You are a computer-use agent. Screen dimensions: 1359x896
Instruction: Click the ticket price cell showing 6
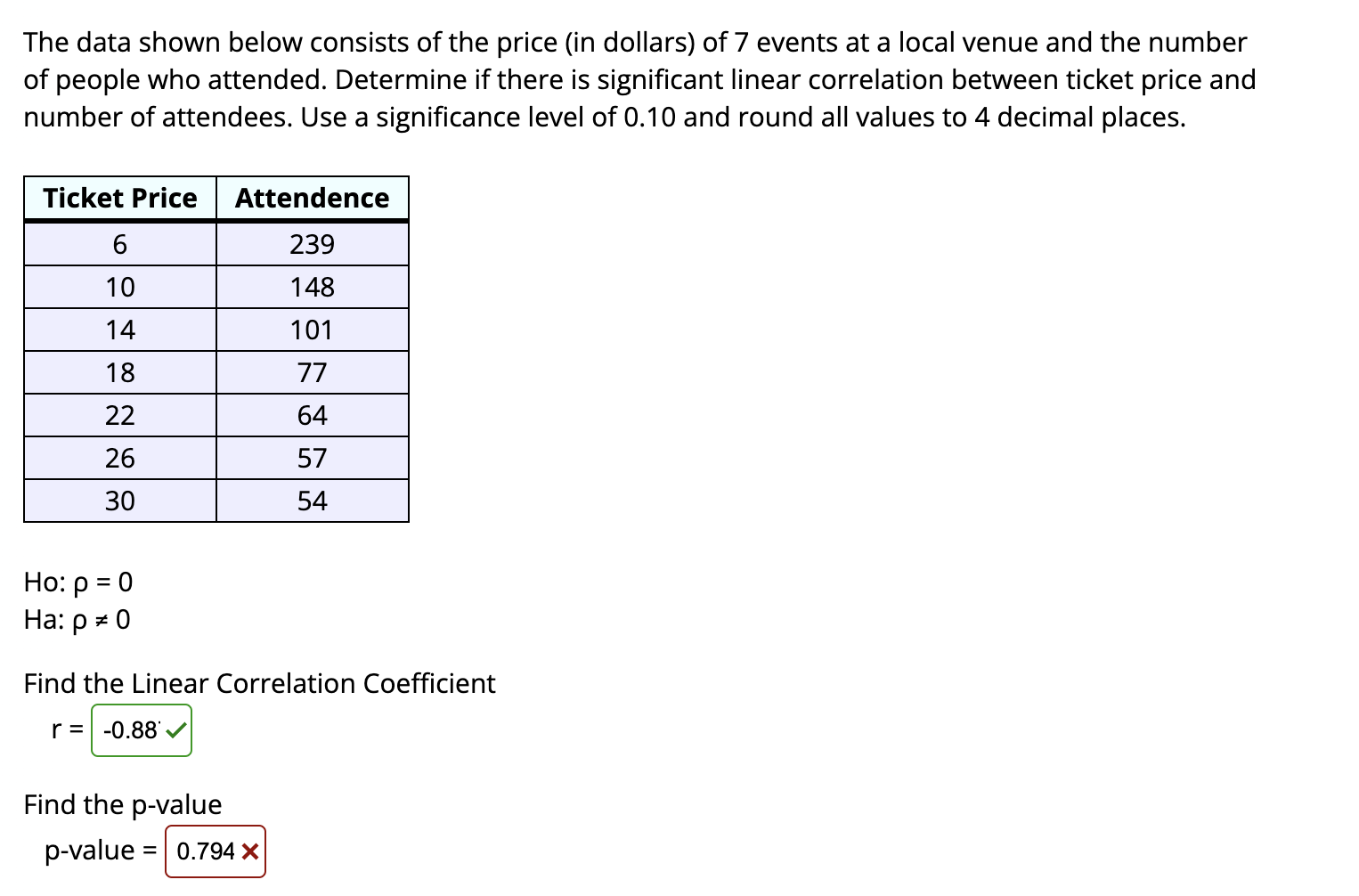tap(120, 244)
